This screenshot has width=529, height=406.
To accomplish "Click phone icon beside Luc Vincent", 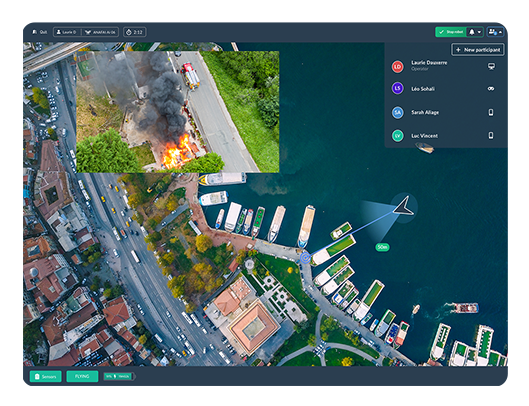I will point(491,136).
